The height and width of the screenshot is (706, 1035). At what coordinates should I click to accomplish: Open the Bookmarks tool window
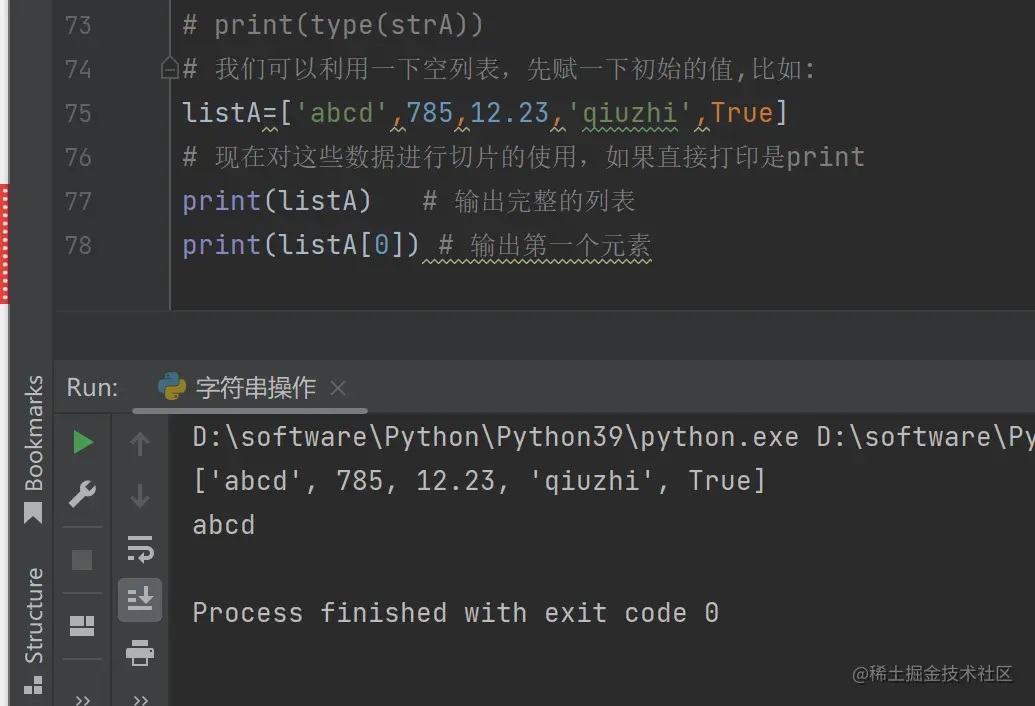34,448
